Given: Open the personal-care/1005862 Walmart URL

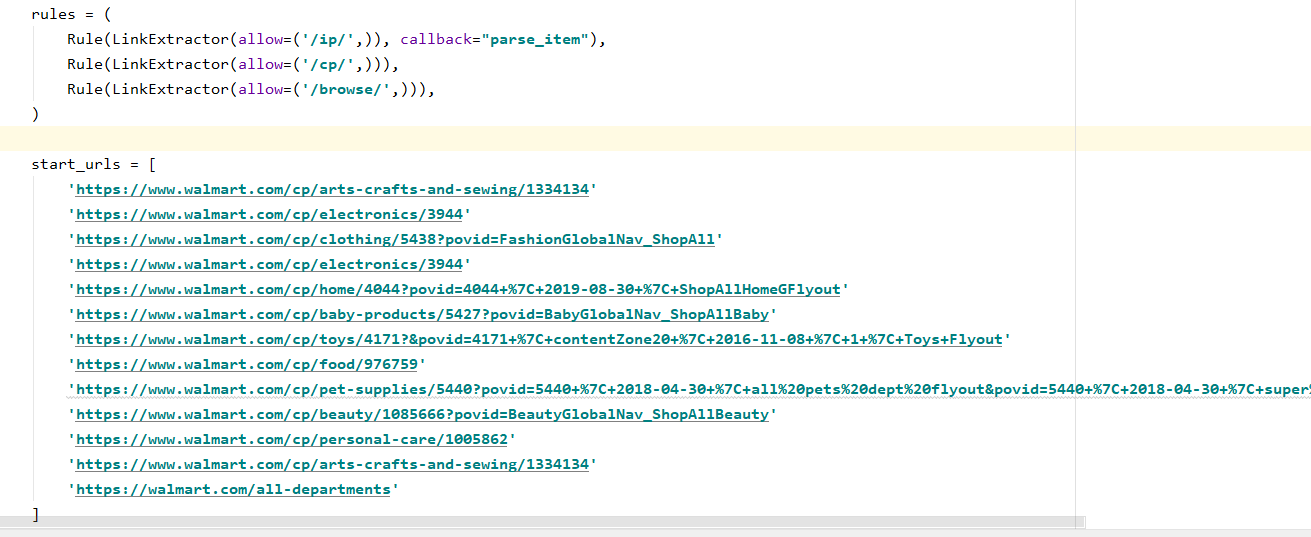Looking at the screenshot, I should [292, 439].
